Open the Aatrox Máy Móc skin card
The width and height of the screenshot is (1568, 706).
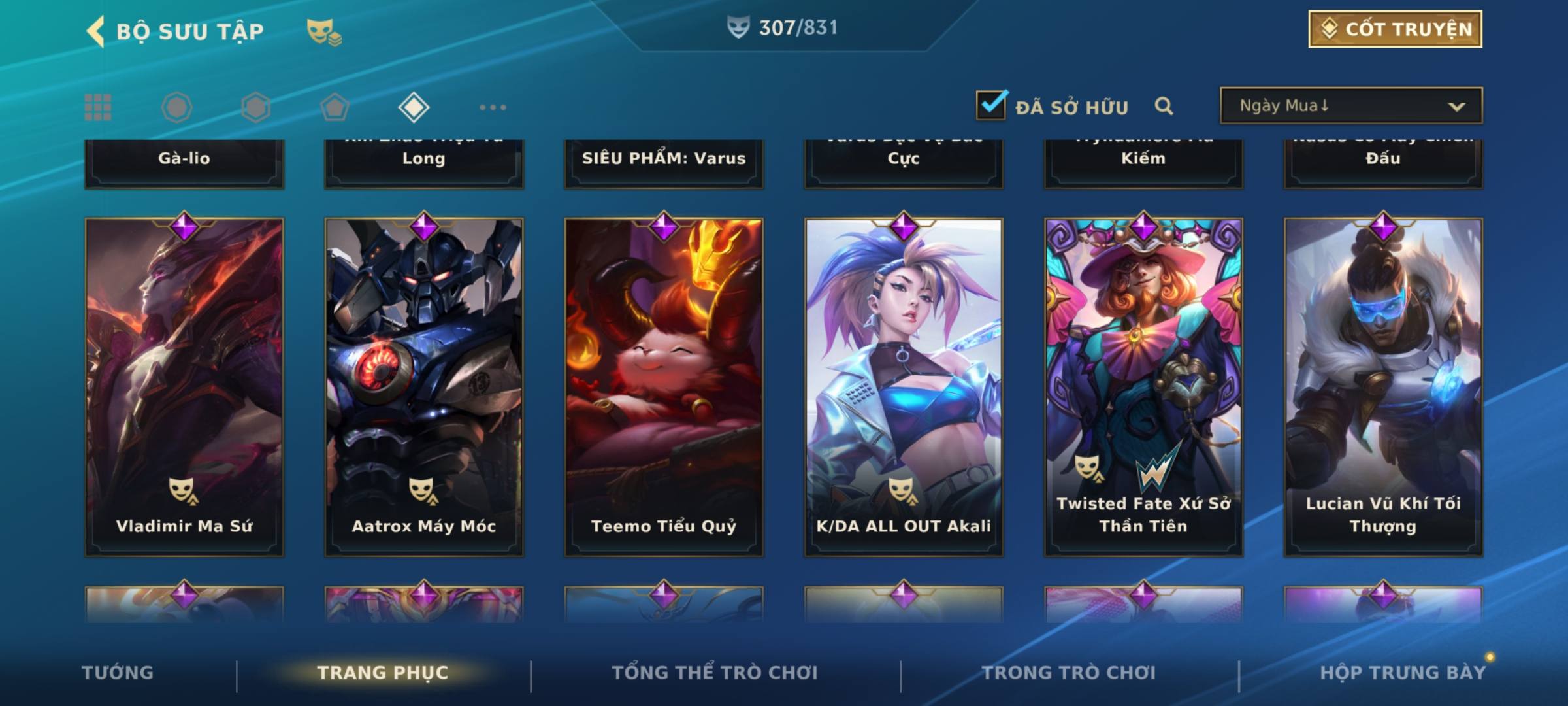(x=424, y=387)
